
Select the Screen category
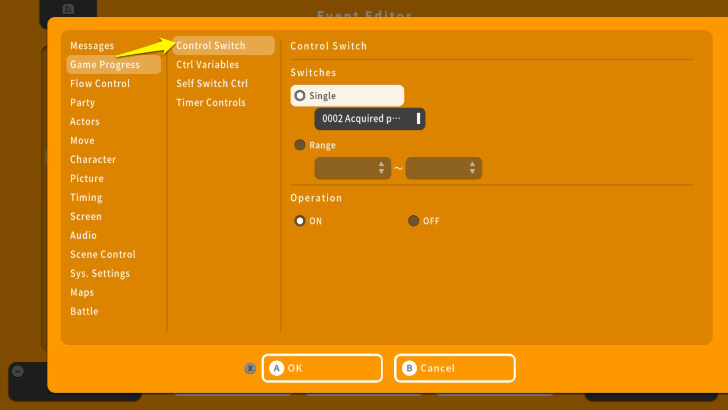86,217
